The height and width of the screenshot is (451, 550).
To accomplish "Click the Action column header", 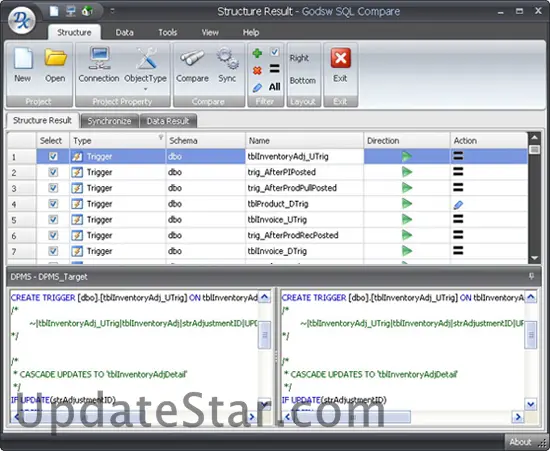I will tap(489, 141).
